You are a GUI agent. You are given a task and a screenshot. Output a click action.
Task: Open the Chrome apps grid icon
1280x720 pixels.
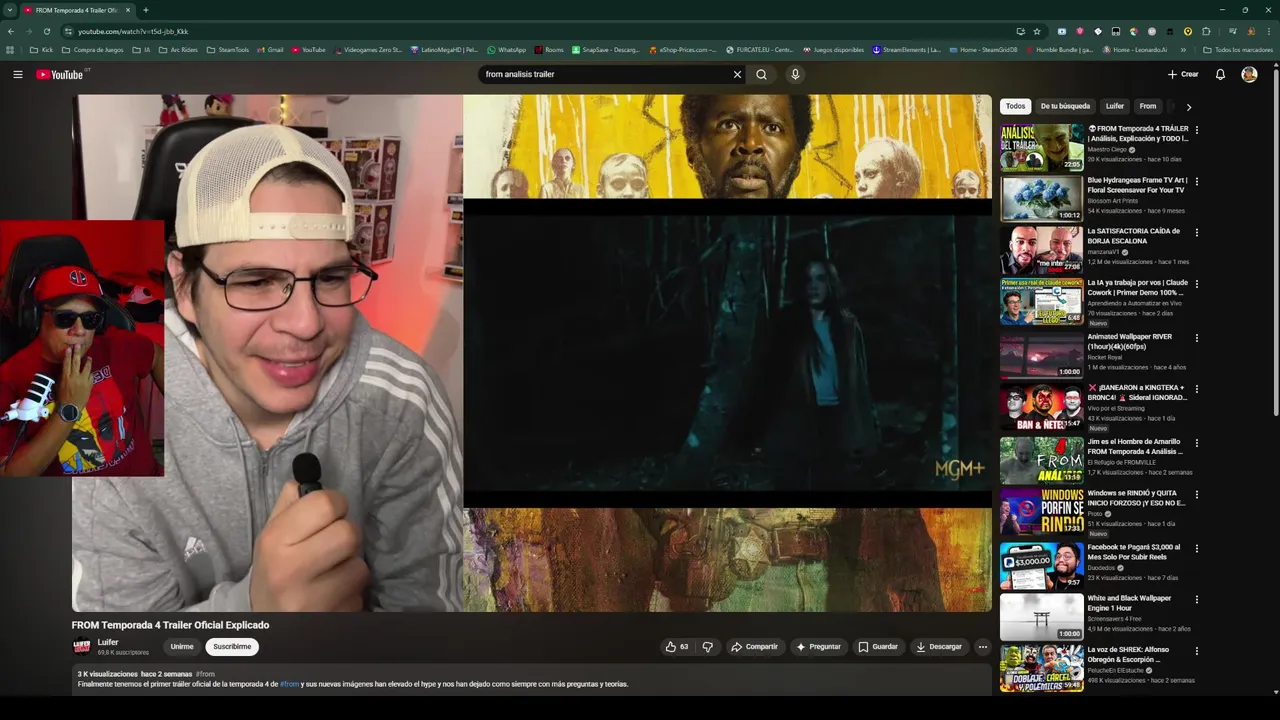tap(10, 50)
